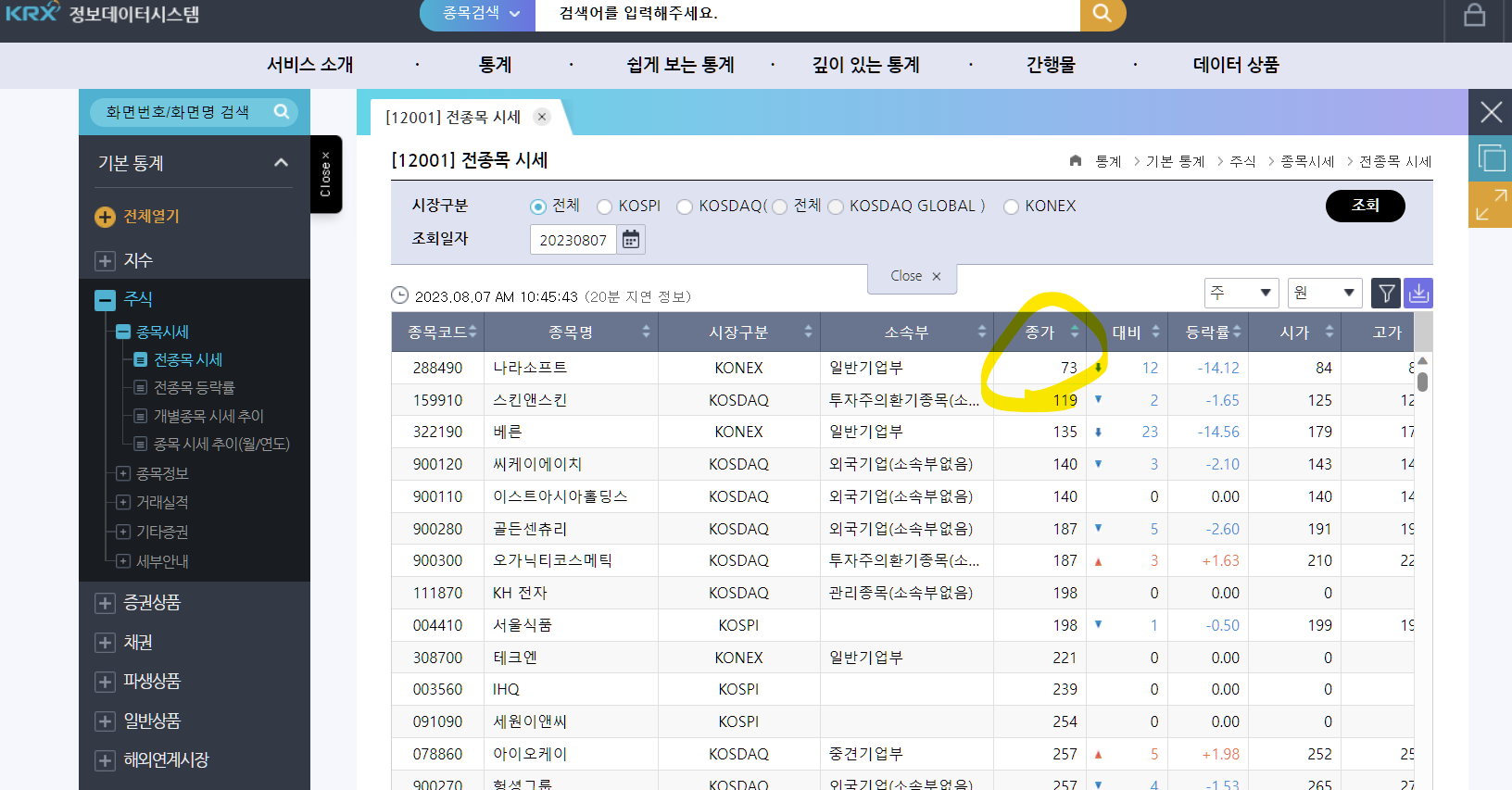Click the orange plus icon next to 전체열기
Image resolution: width=1512 pixels, height=790 pixels.
click(105, 217)
